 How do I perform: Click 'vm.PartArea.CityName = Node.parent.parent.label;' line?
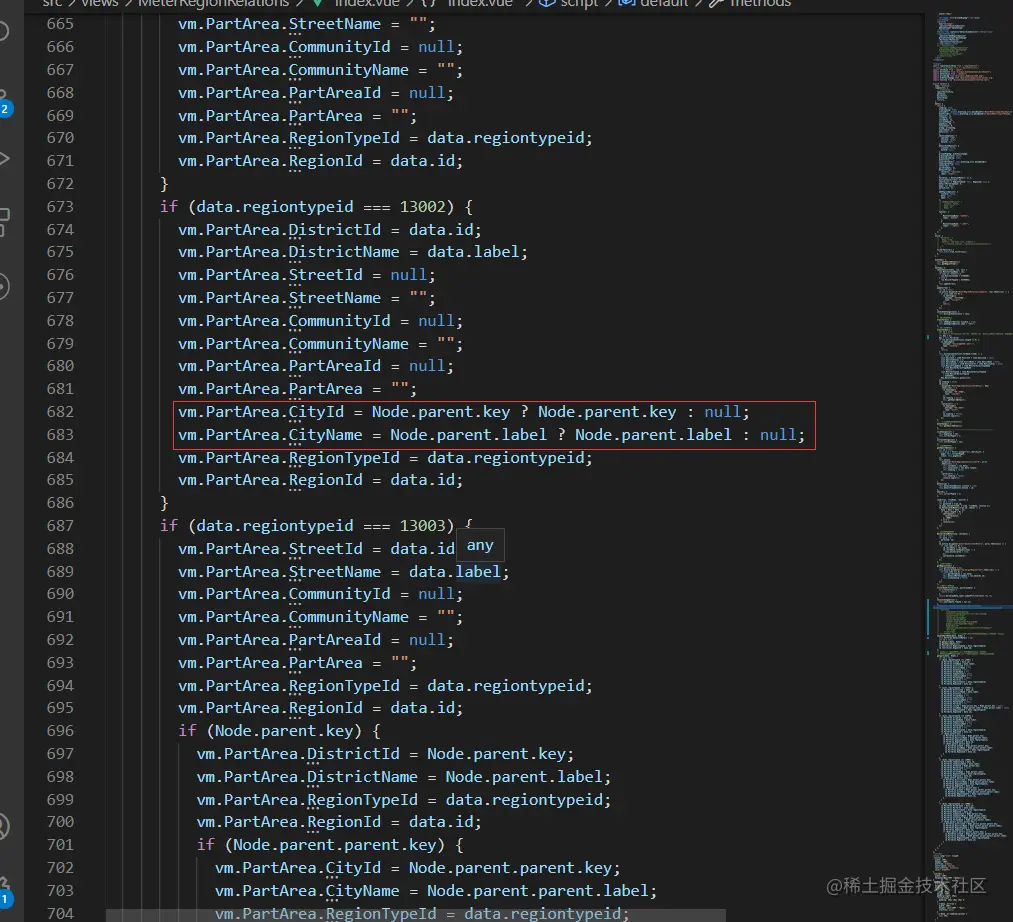tap(436, 891)
